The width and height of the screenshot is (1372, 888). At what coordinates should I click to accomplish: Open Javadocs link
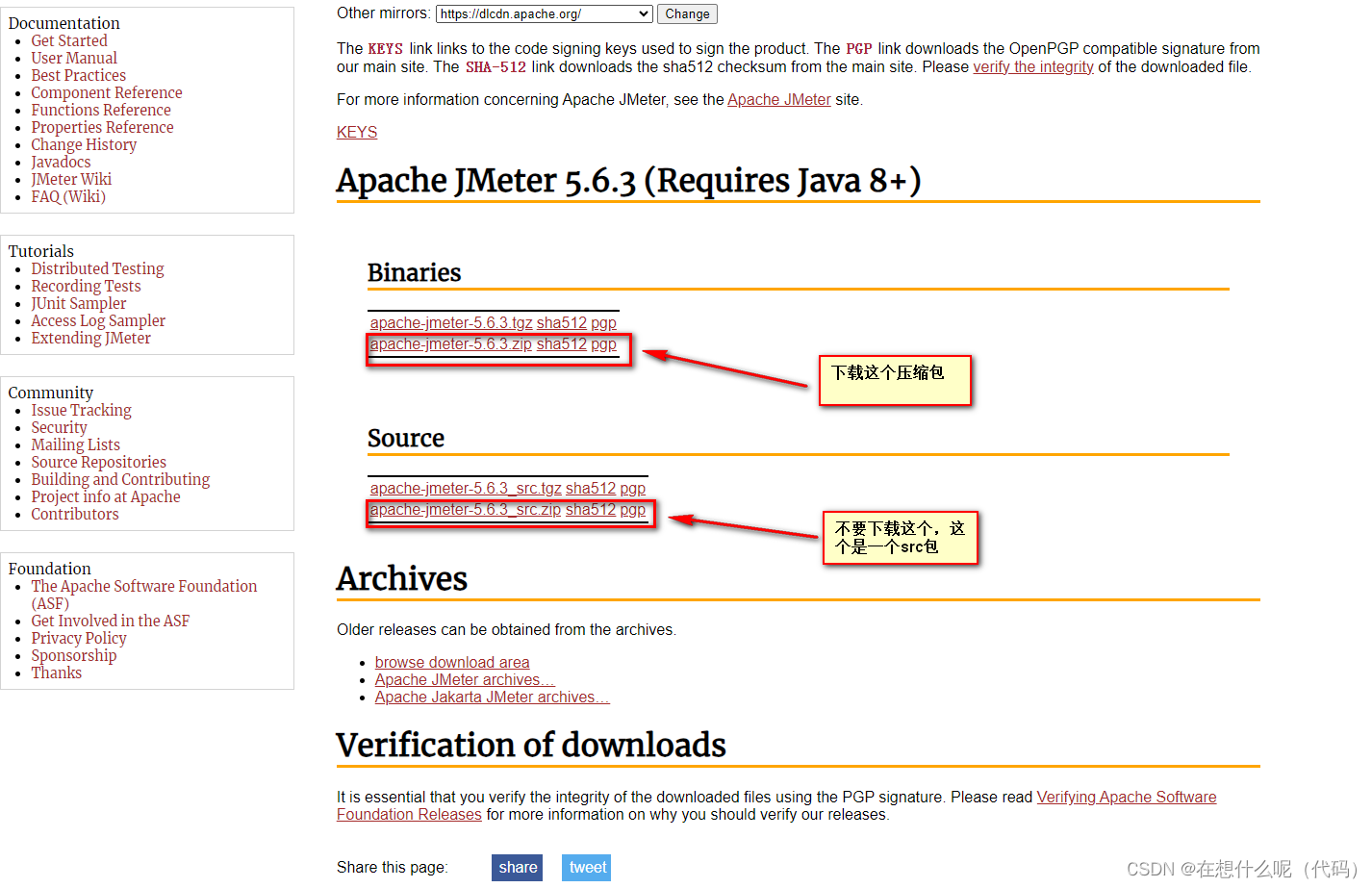pos(61,163)
